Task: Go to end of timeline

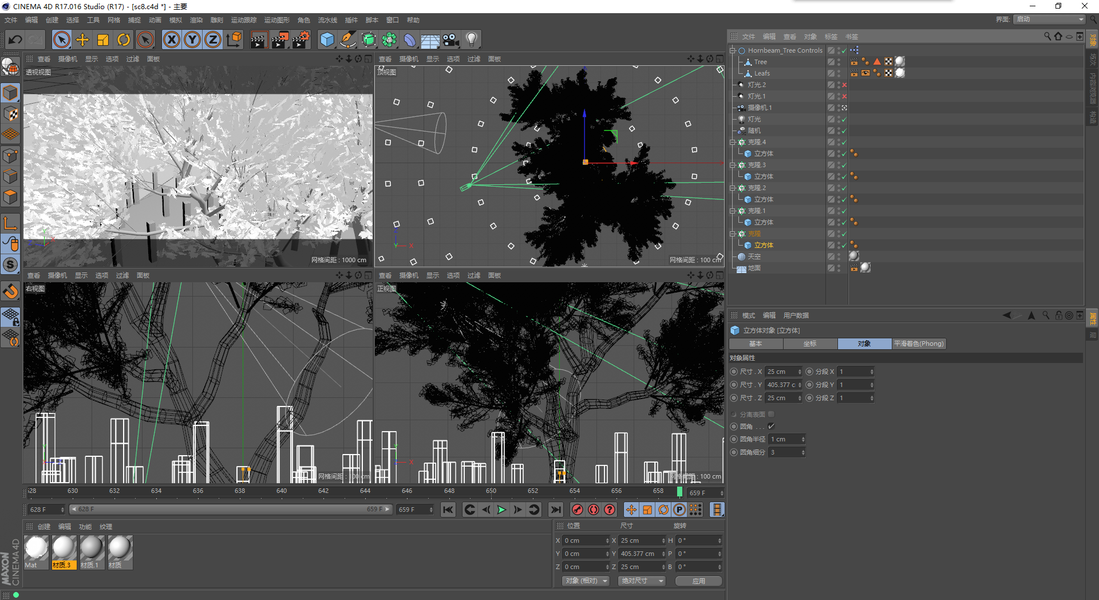Action: point(556,510)
